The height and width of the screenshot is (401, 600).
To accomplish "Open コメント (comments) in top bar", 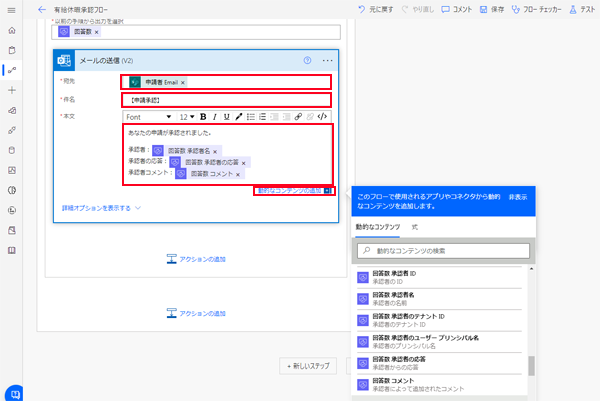I will click(x=457, y=10).
